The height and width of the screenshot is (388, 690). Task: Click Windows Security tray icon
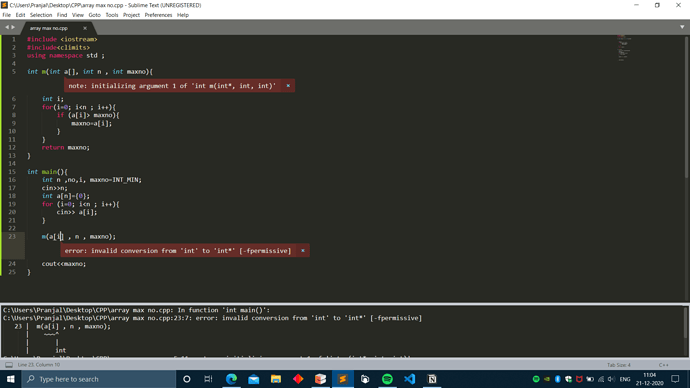(x=569, y=379)
